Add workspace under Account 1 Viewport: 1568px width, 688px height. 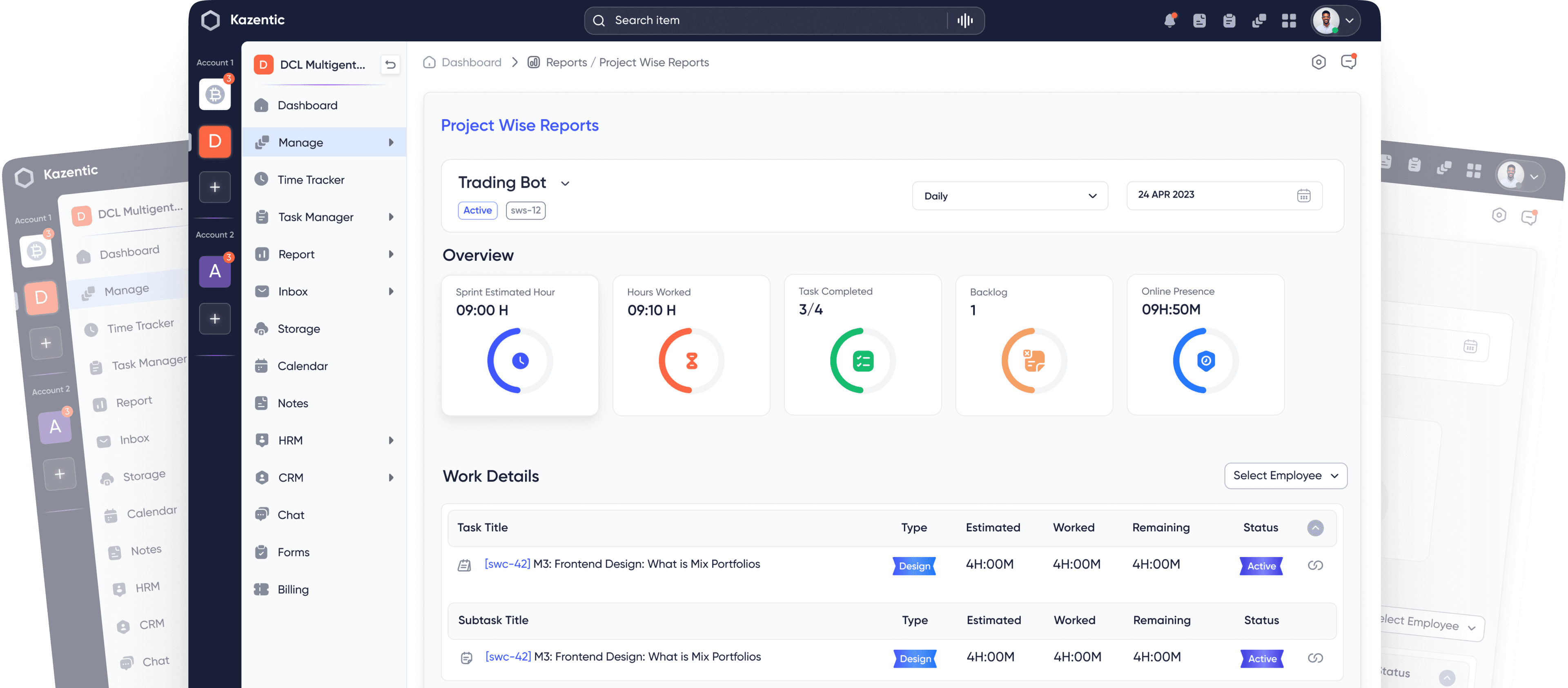[215, 187]
